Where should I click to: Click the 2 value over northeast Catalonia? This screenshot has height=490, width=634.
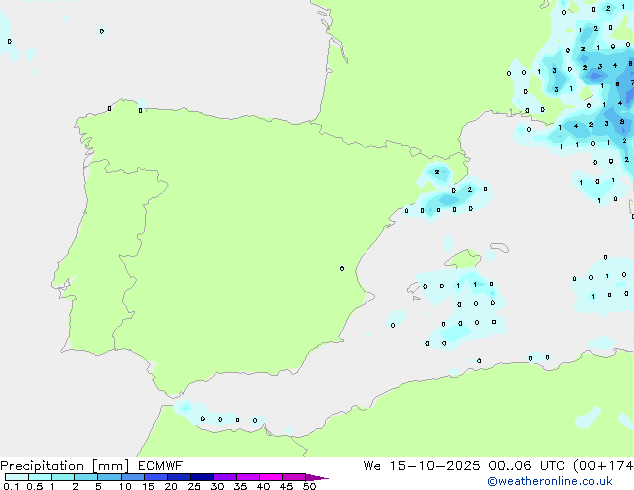[x=437, y=172]
